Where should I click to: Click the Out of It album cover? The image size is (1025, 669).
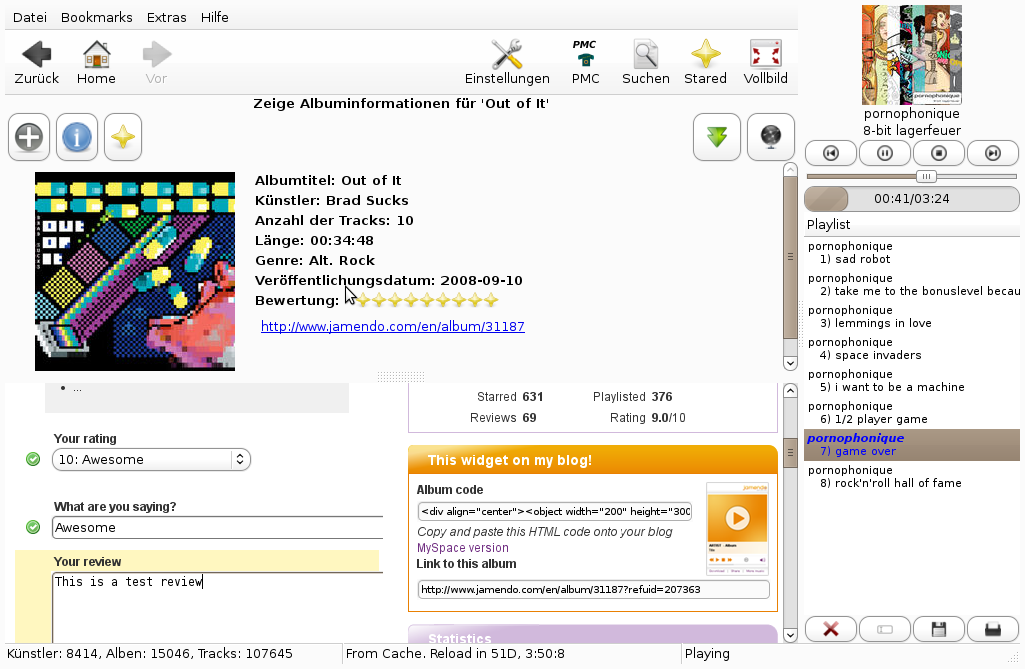[x=135, y=271]
